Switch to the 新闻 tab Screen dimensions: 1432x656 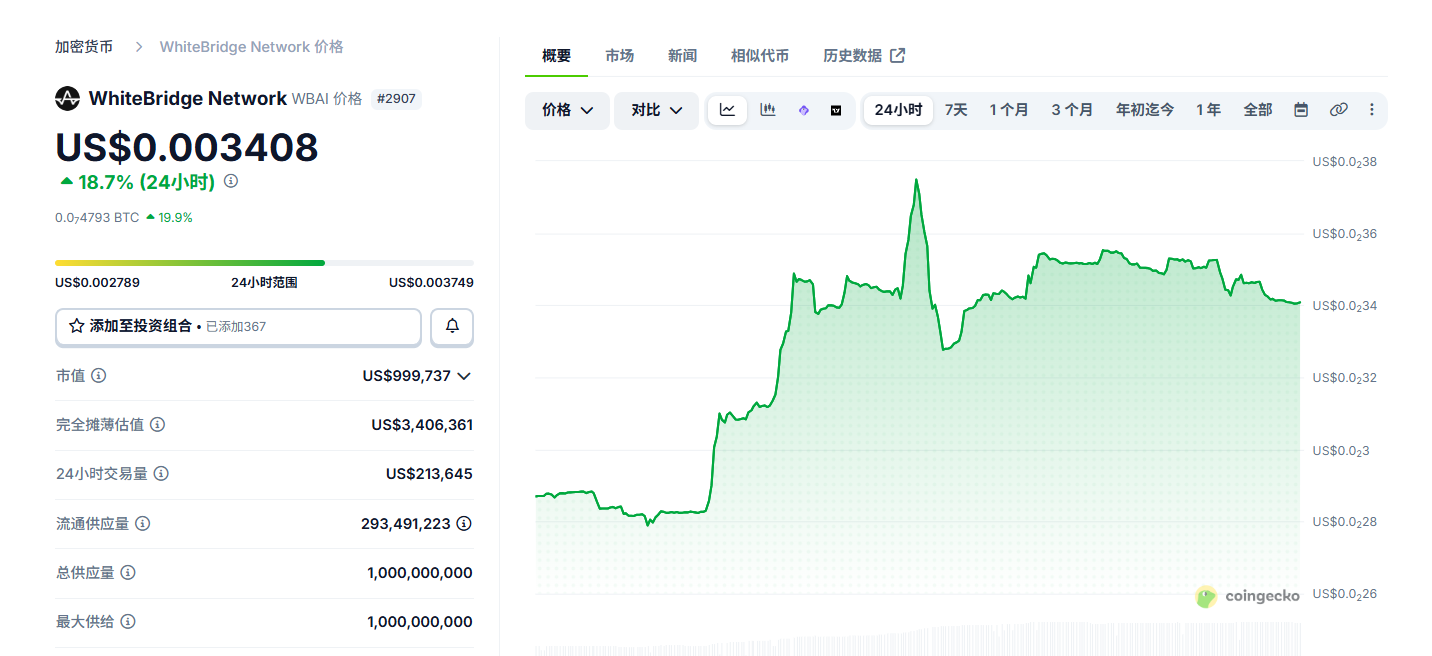pos(683,56)
